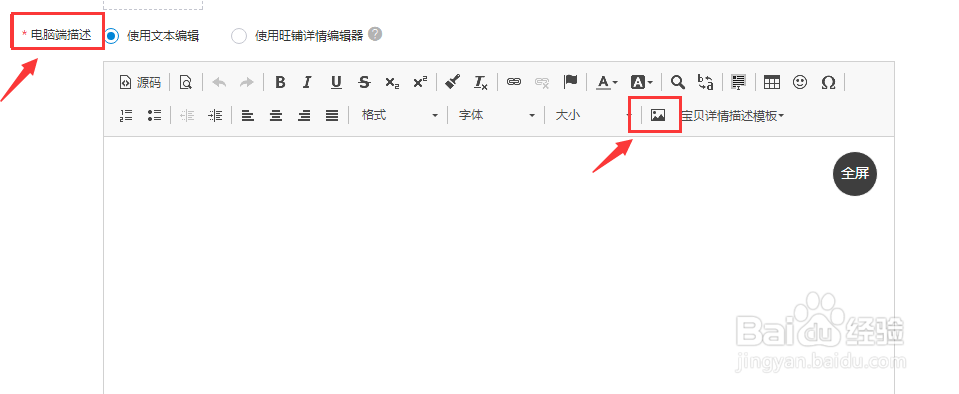The width and height of the screenshot is (959, 394).
Task: Open 宝贝详情描述模板 template dropdown
Action: 733,115
